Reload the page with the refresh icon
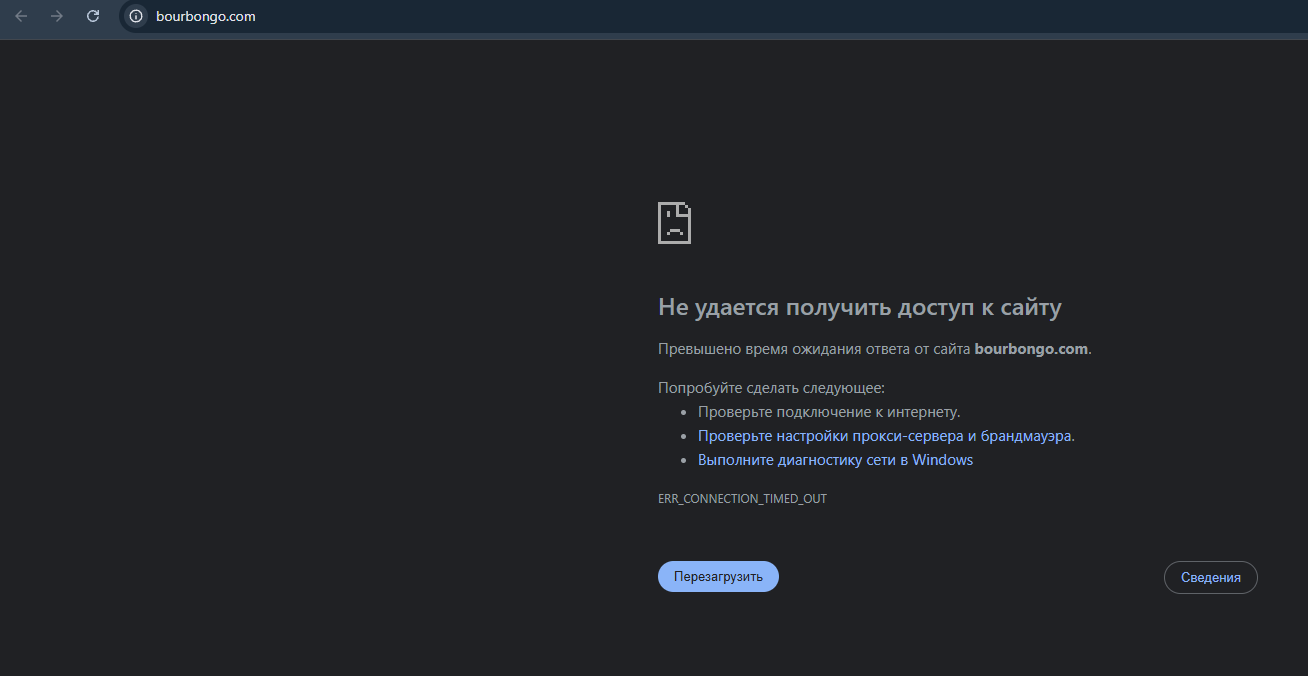Image resolution: width=1308 pixels, height=676 pixels. 93,16
